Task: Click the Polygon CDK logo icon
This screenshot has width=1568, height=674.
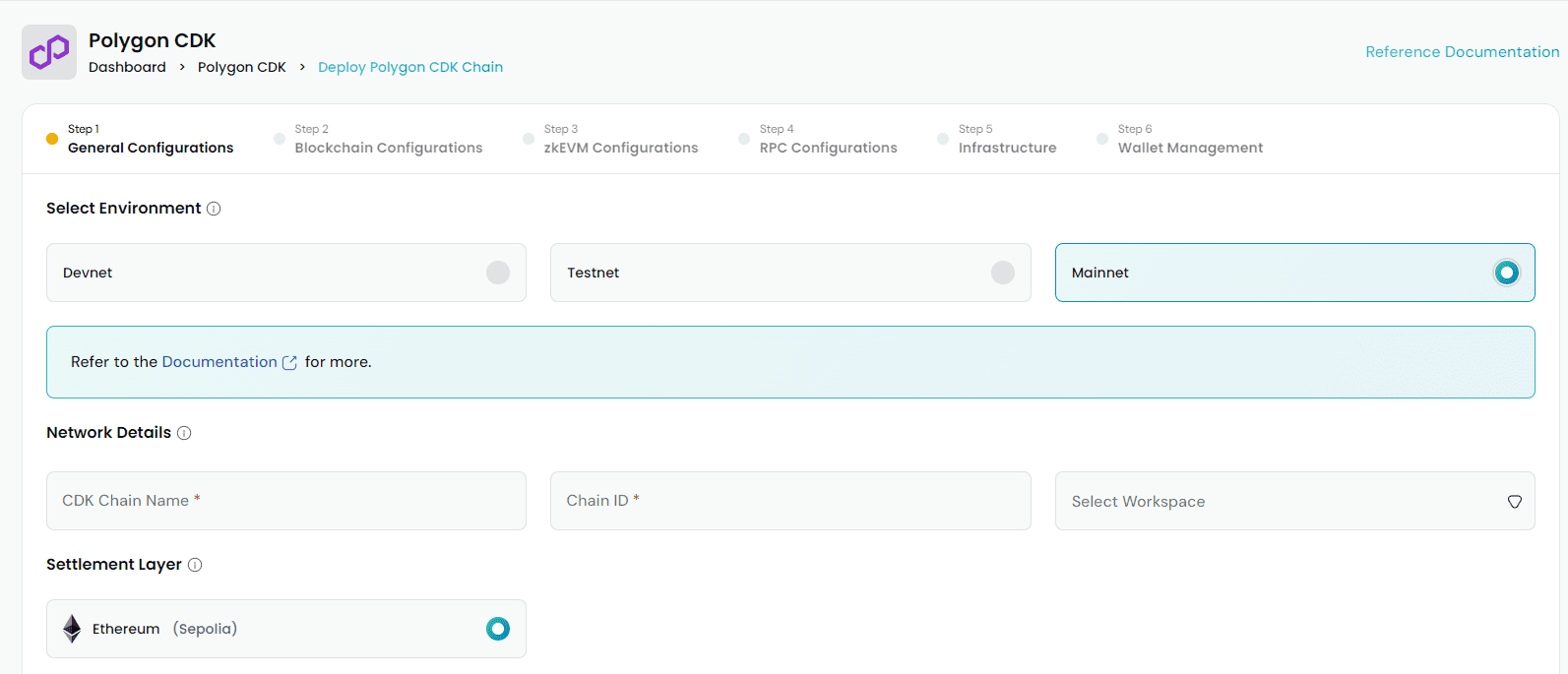Action: click(49, 52)
